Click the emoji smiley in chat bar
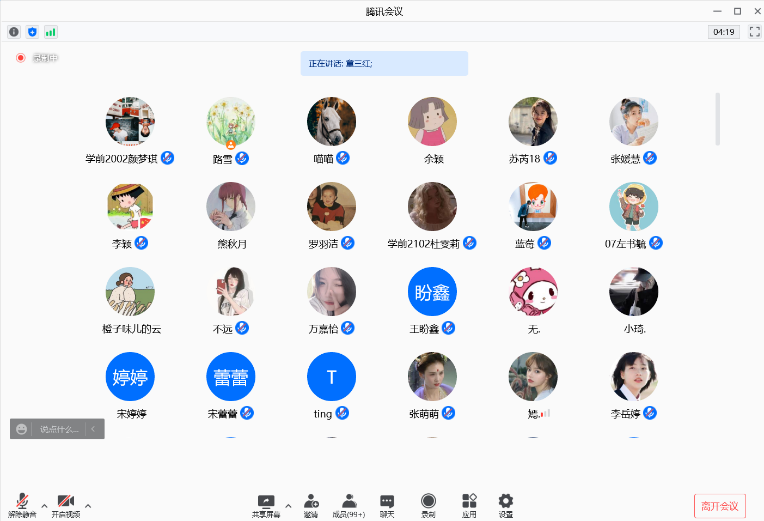 pos(21,429)
